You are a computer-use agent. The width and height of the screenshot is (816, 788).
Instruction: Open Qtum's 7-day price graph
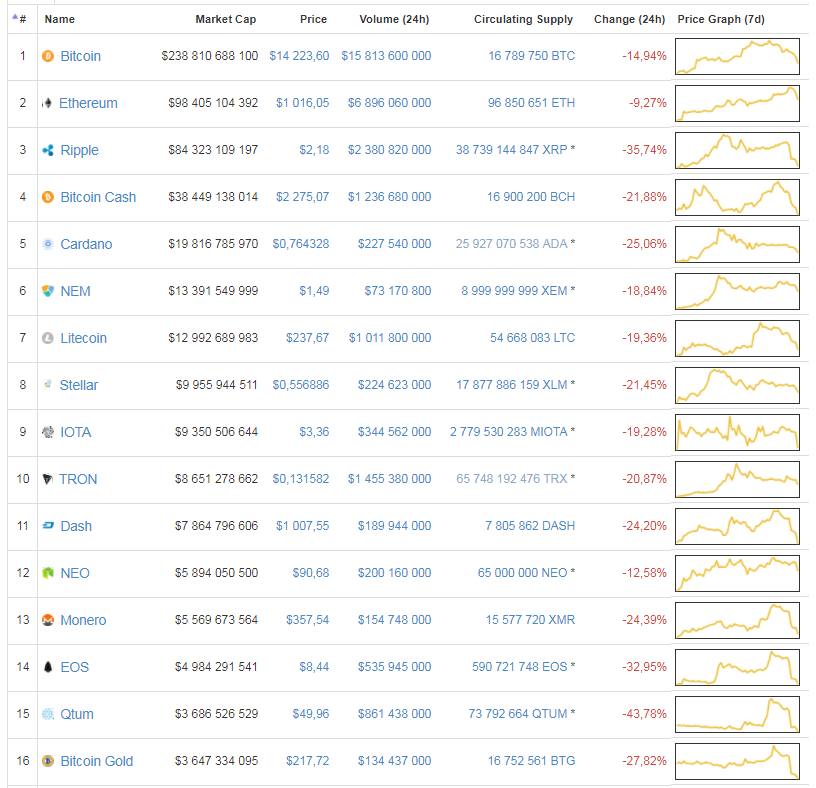[x=737, y=714]
